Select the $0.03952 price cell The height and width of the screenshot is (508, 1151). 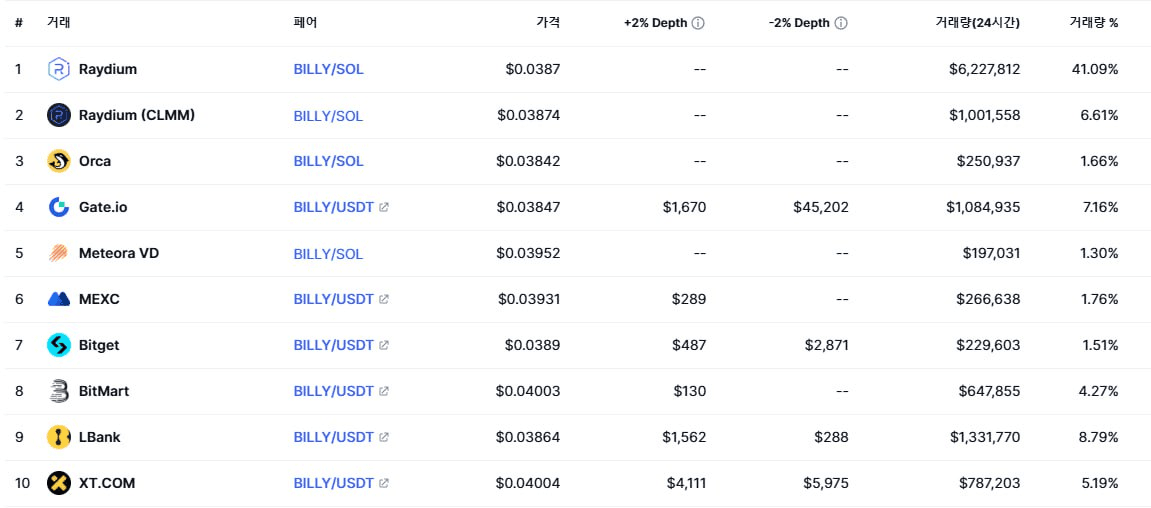coord(529,253)
